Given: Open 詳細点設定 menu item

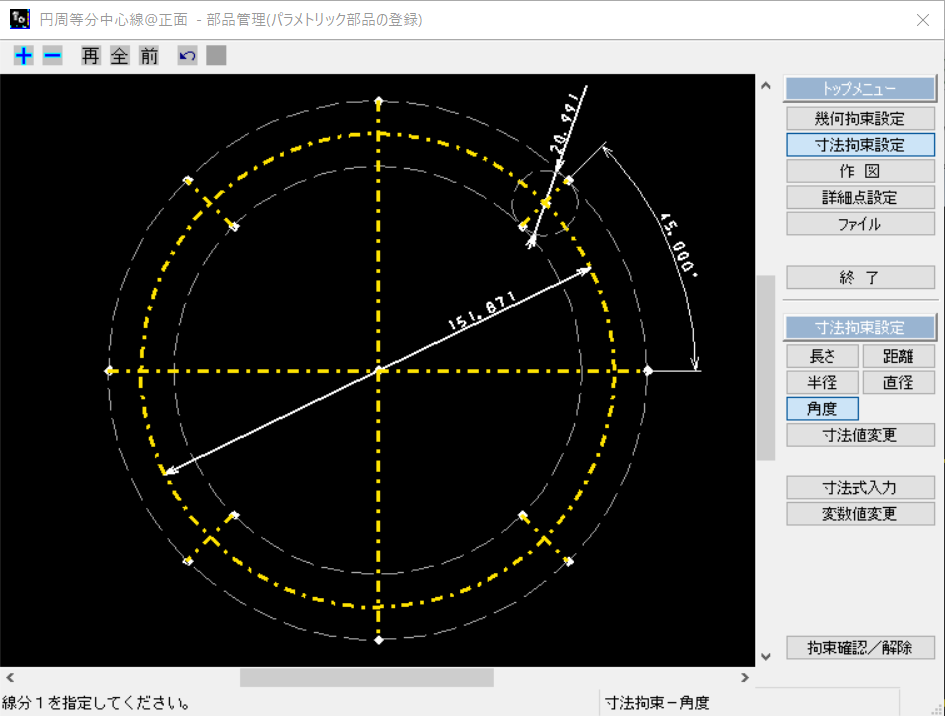Looking at the screenshot, I should 860,198.
